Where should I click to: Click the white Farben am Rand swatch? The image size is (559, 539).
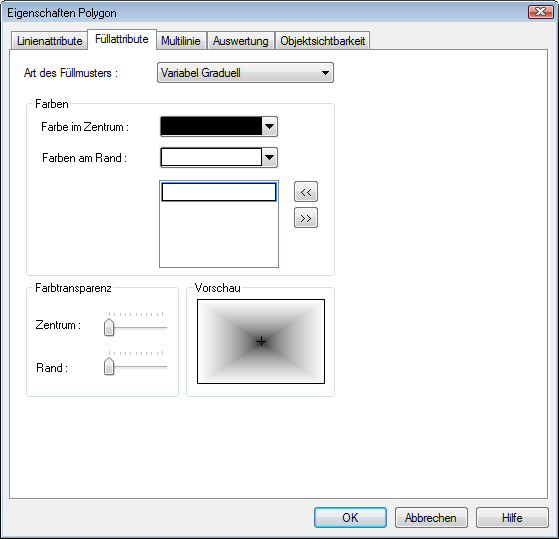(211, 157)
